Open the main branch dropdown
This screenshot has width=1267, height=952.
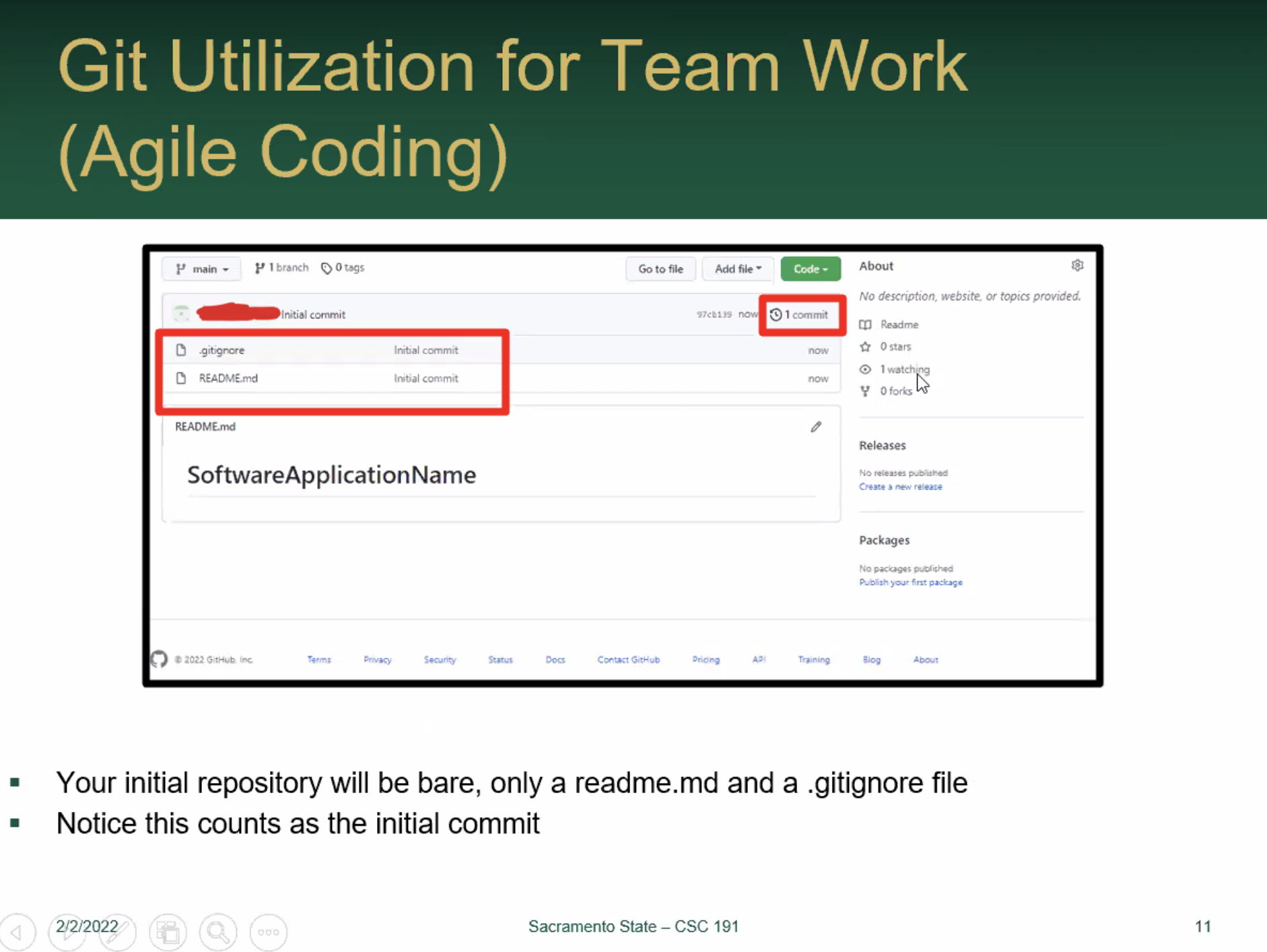click(201, 269)
